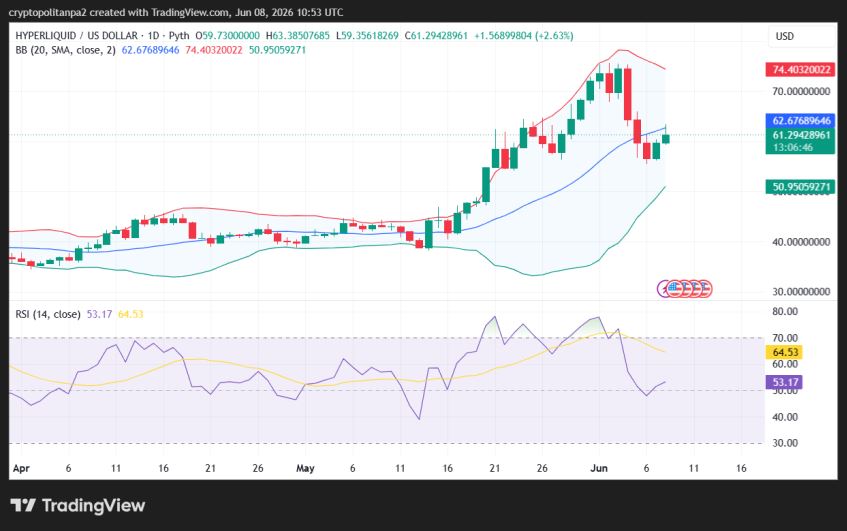Click the red 74.40320022 BB upper value in legend
Image resolution: width=847 pixels, height=531 pixels.
214,50
